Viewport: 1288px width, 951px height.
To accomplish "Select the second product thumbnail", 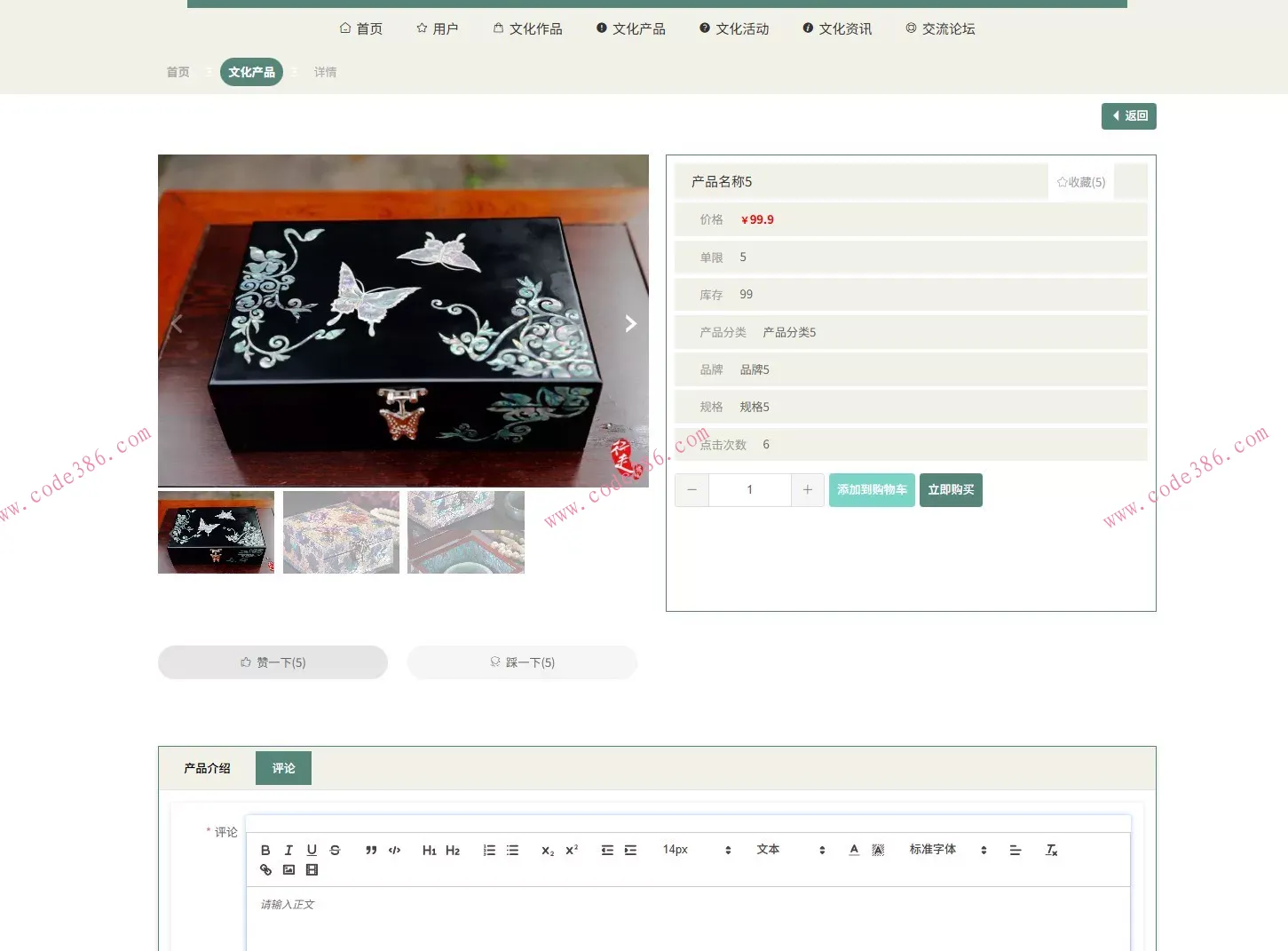I will (341, 532).
